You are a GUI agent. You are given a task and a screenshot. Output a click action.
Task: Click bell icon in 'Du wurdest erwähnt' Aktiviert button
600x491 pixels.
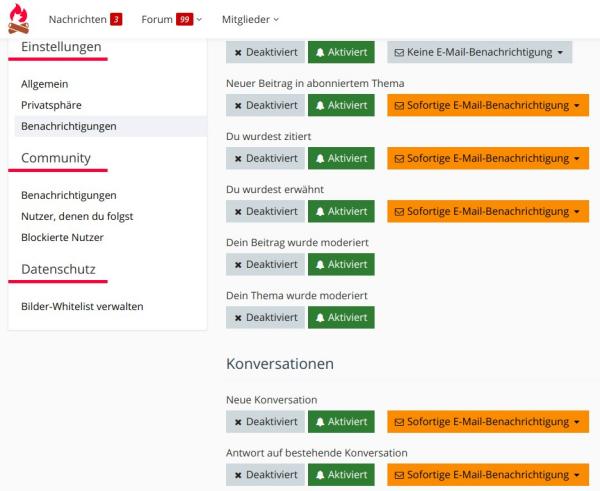tap(319, 211)
